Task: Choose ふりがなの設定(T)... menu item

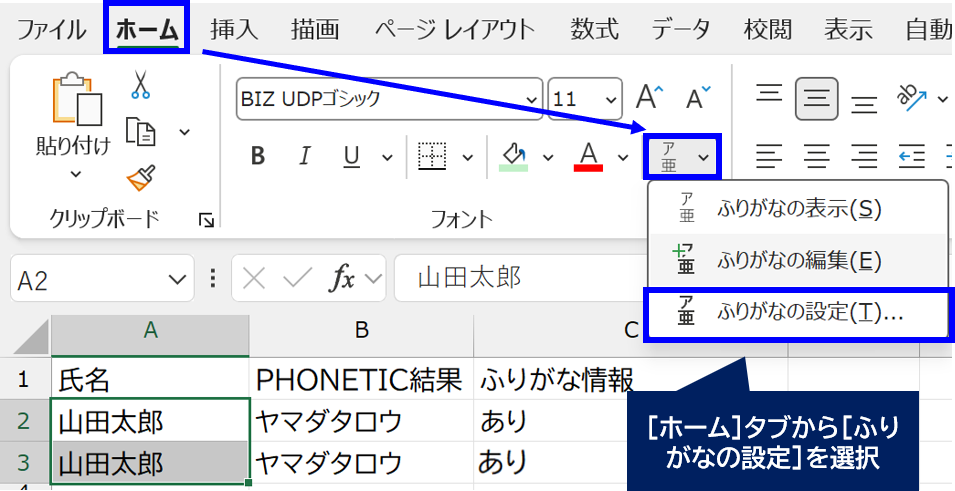Action: pyautogui.click(x=798, y=313)
